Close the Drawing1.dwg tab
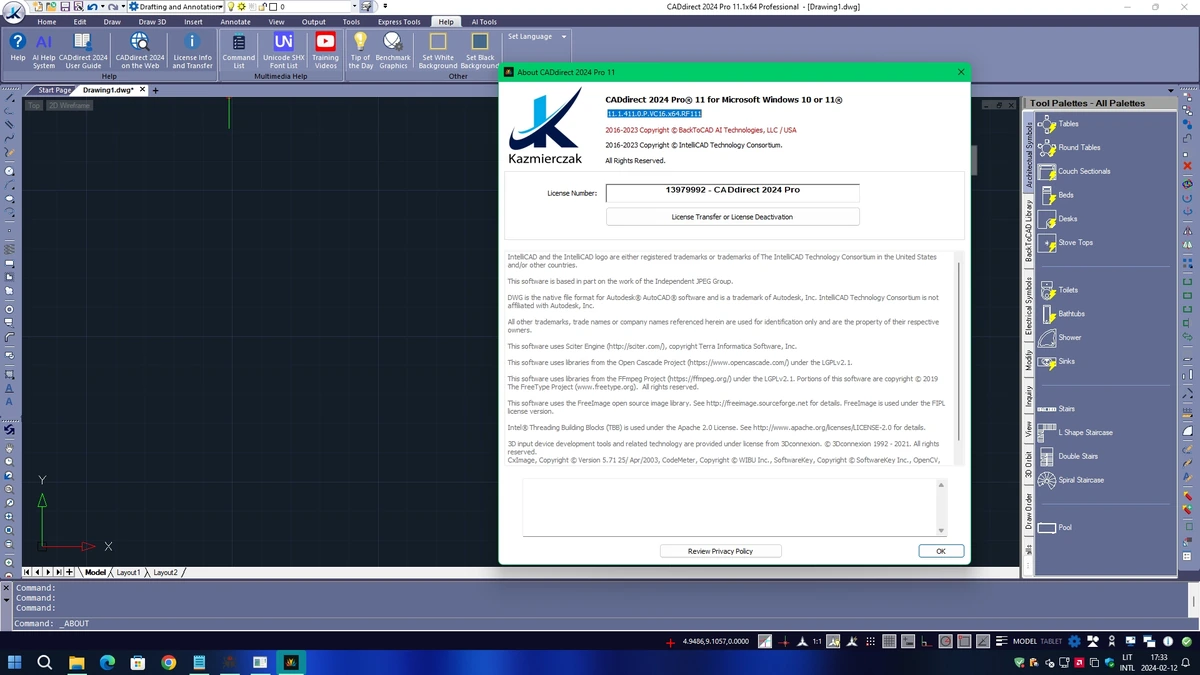1200x675 pixels. [142, 90]
